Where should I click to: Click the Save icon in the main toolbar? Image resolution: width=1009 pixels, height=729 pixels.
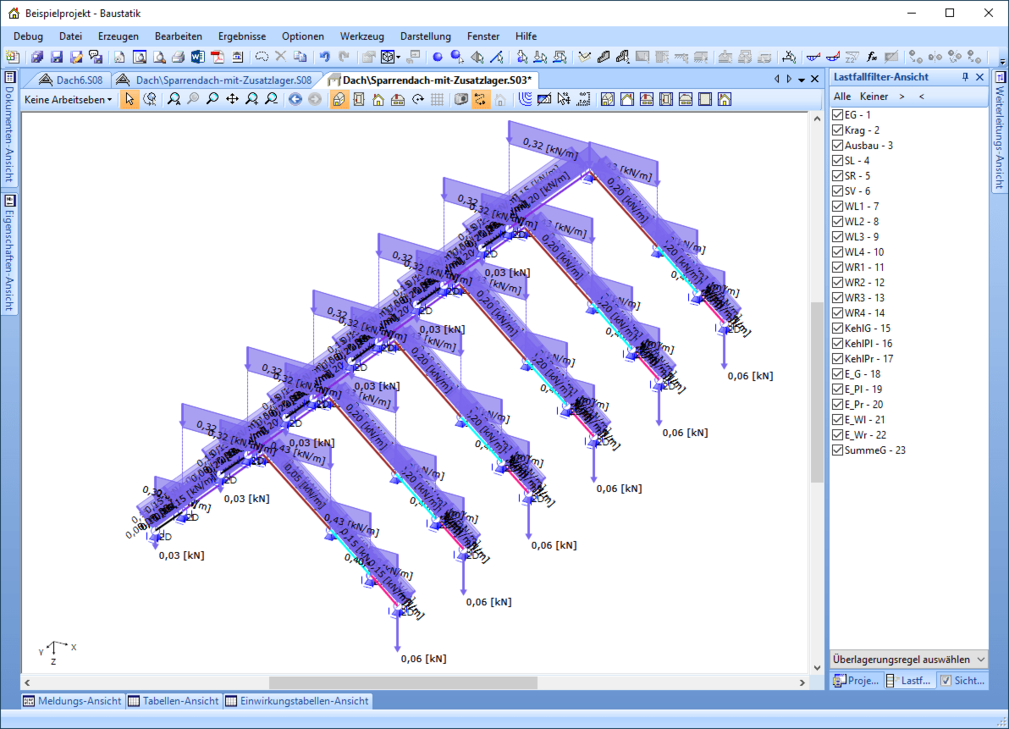[x=56, y=57]
